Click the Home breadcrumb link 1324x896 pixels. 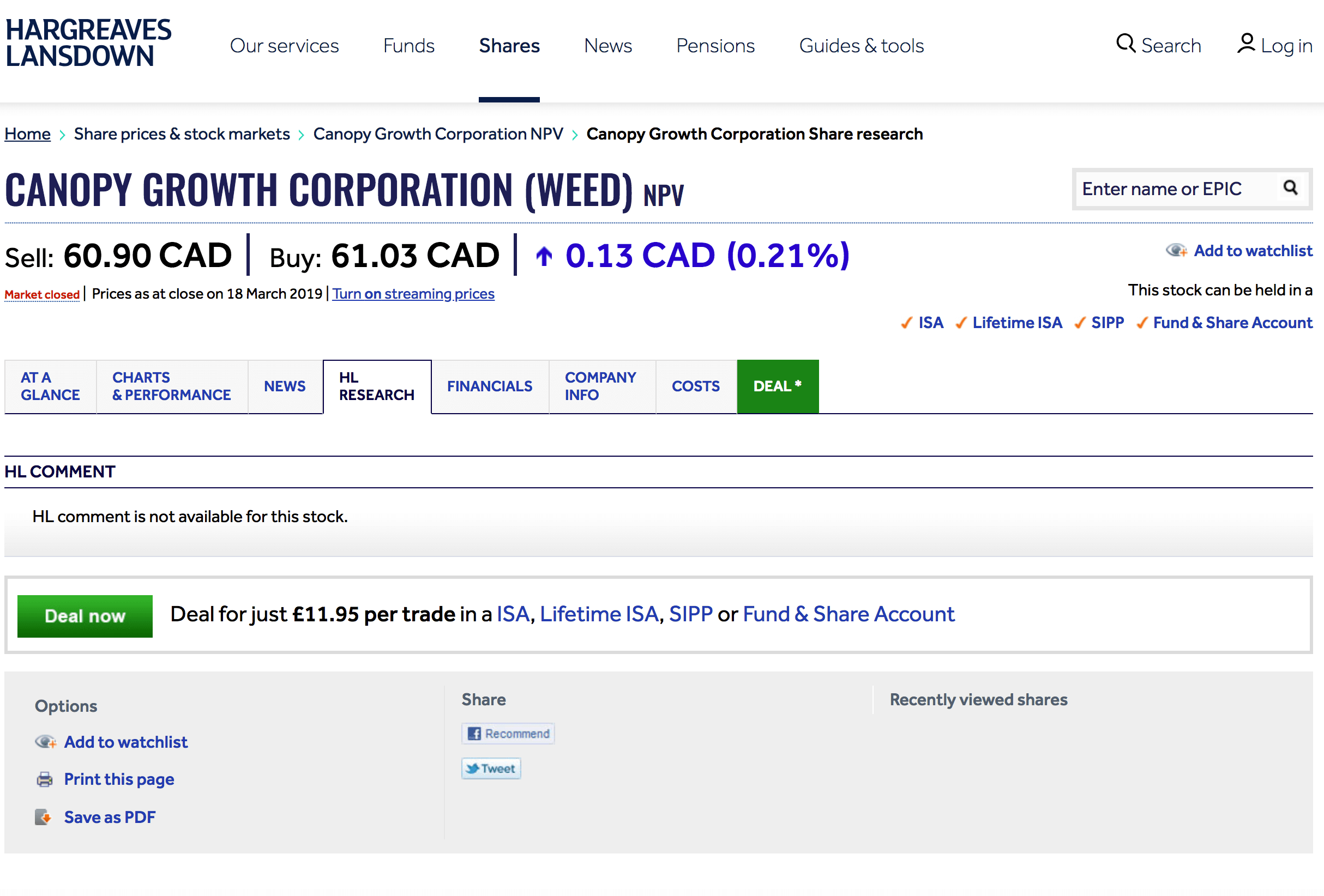pyautogui.click(x=27, y=134)
